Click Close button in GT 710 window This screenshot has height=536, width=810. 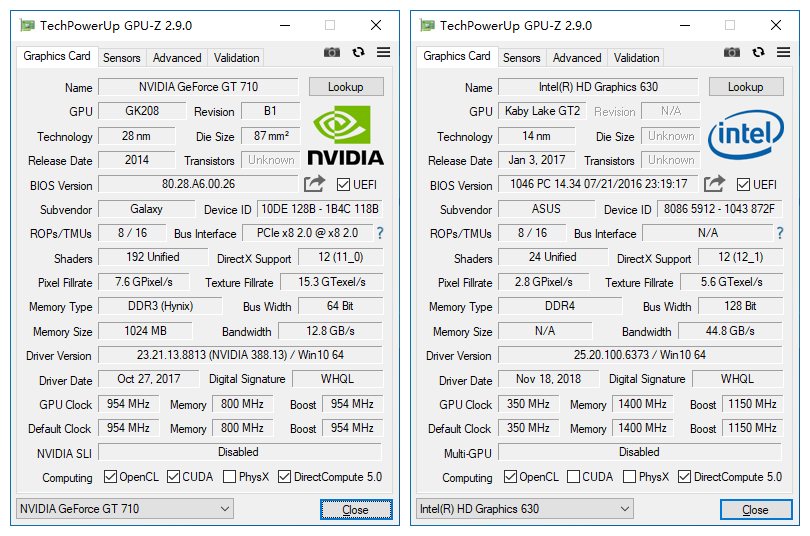pyautogui.click(x=356, y=510)
